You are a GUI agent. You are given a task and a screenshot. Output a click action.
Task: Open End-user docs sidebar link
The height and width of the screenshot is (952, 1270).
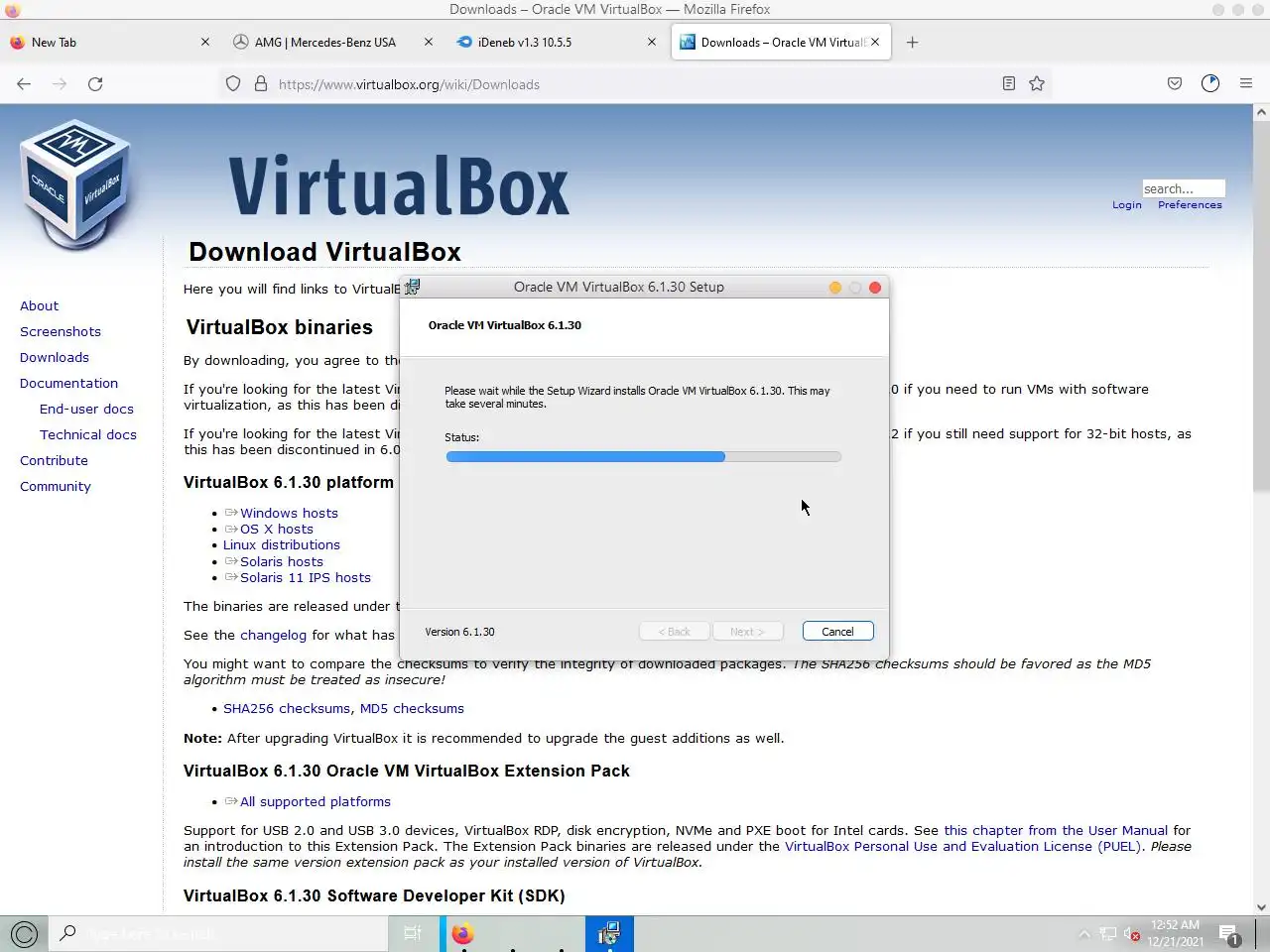point(86,410)
